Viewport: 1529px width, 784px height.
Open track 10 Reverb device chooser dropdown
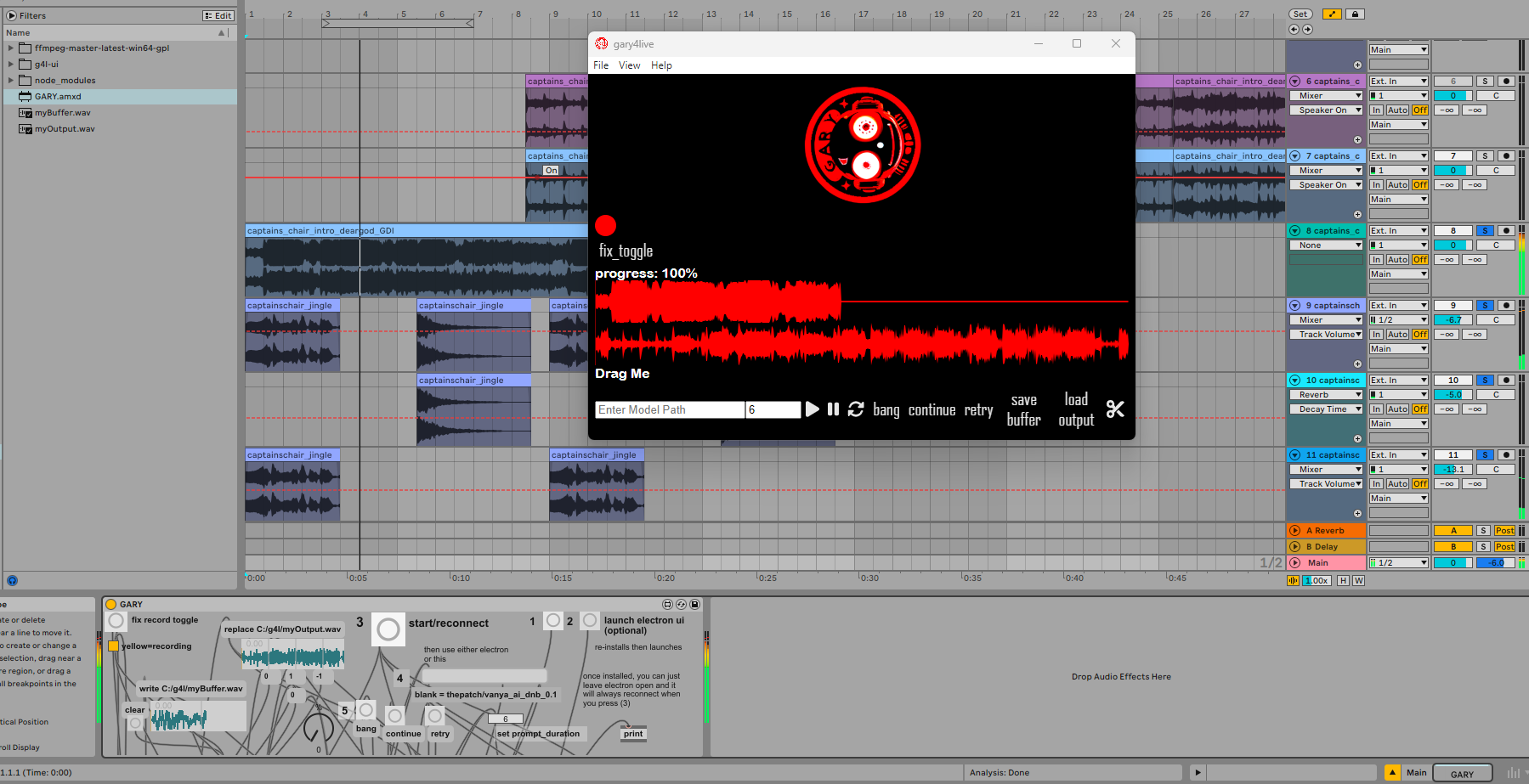click(x=1326, y=395)
